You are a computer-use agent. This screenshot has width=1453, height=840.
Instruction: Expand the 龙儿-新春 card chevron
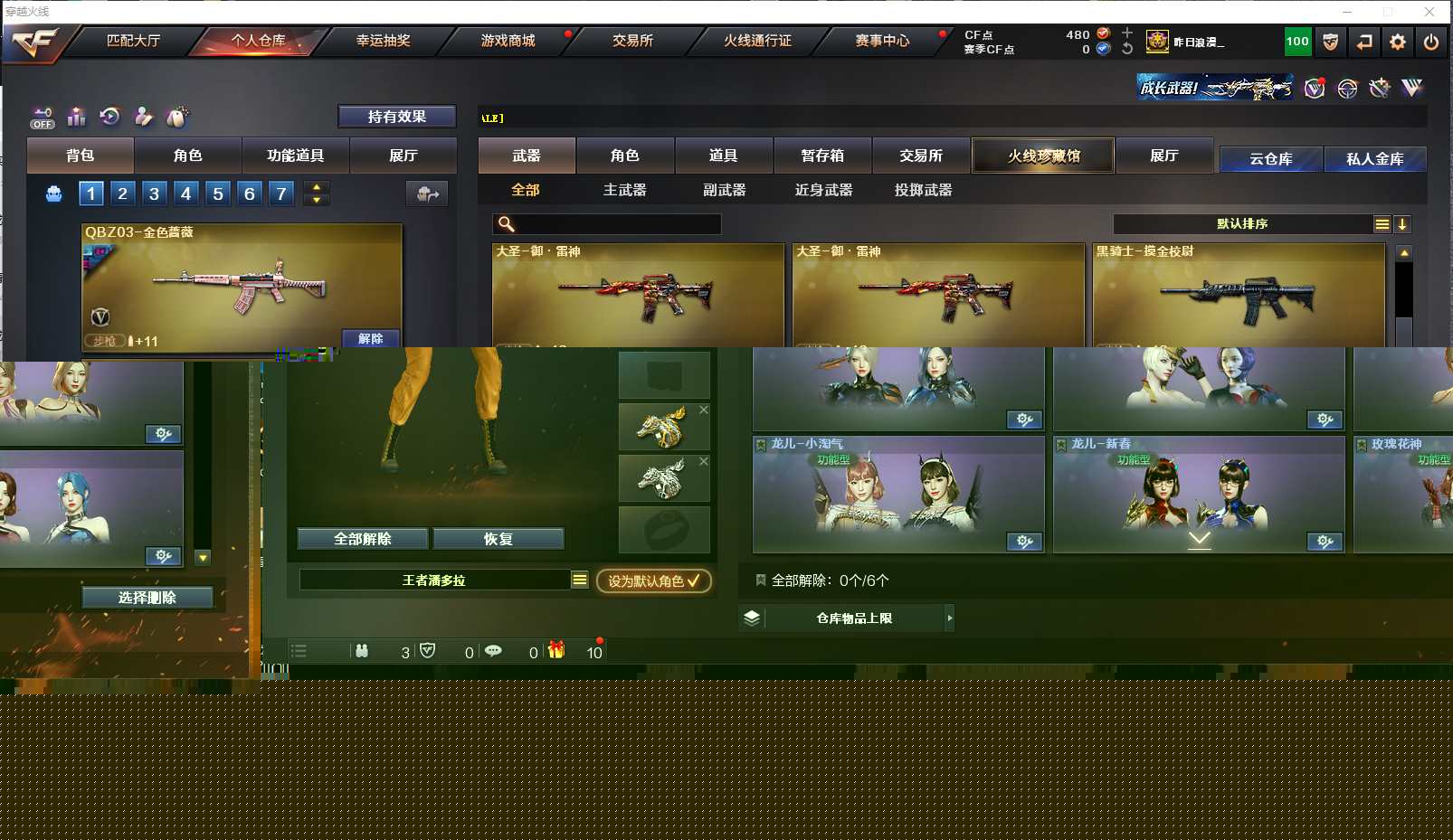click(x=1199, y=539)
